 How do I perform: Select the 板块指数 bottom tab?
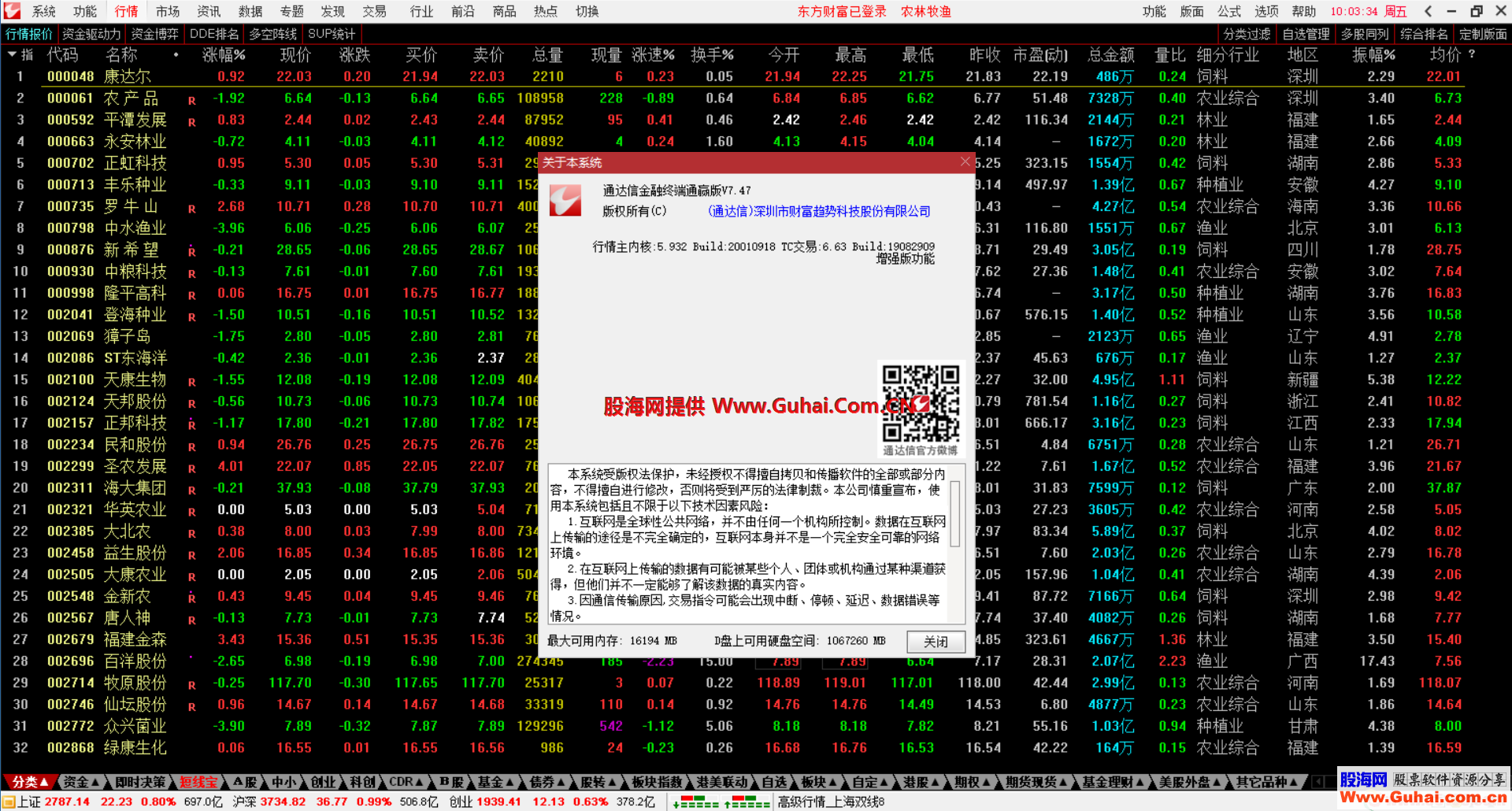click(657, 782)
